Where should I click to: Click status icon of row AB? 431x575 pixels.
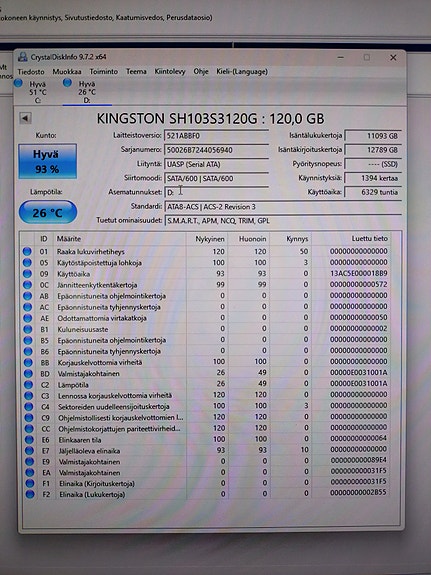tap(28, 296)
